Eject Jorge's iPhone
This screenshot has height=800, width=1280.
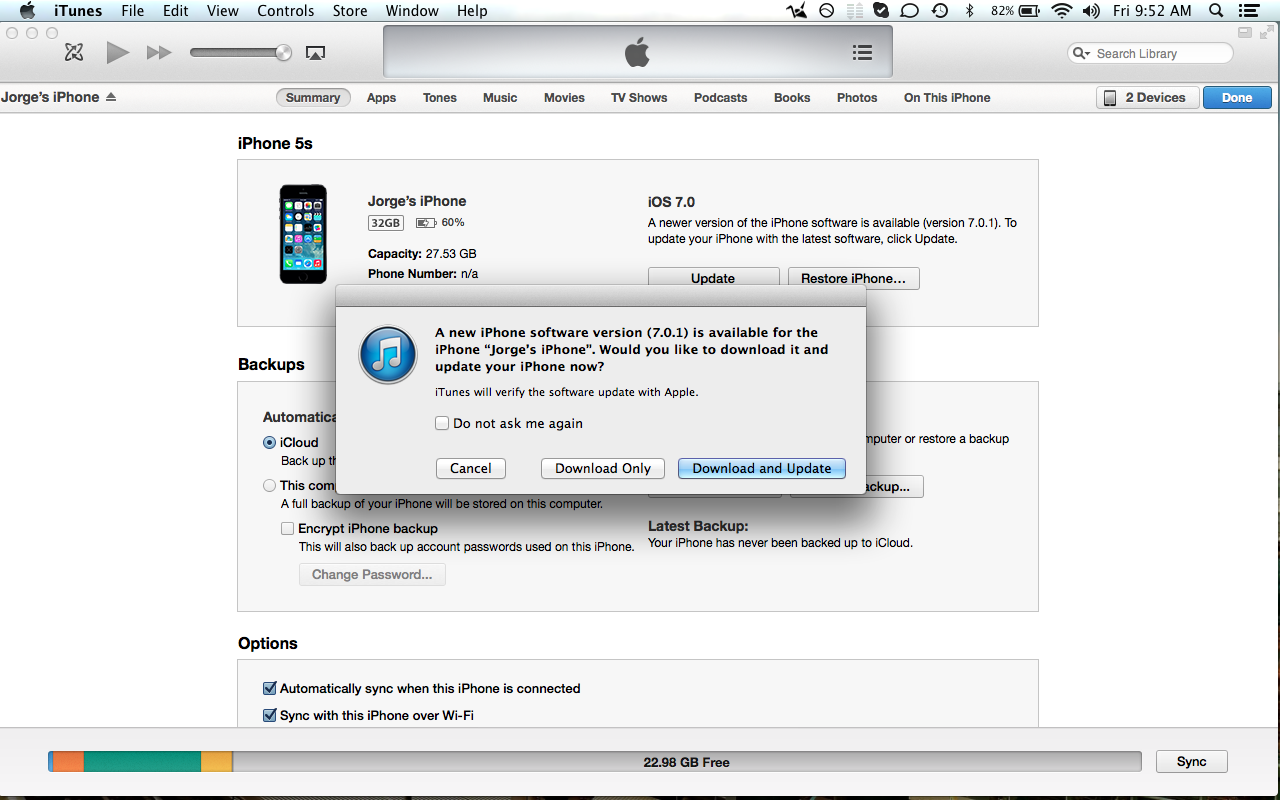coord(111,97)
